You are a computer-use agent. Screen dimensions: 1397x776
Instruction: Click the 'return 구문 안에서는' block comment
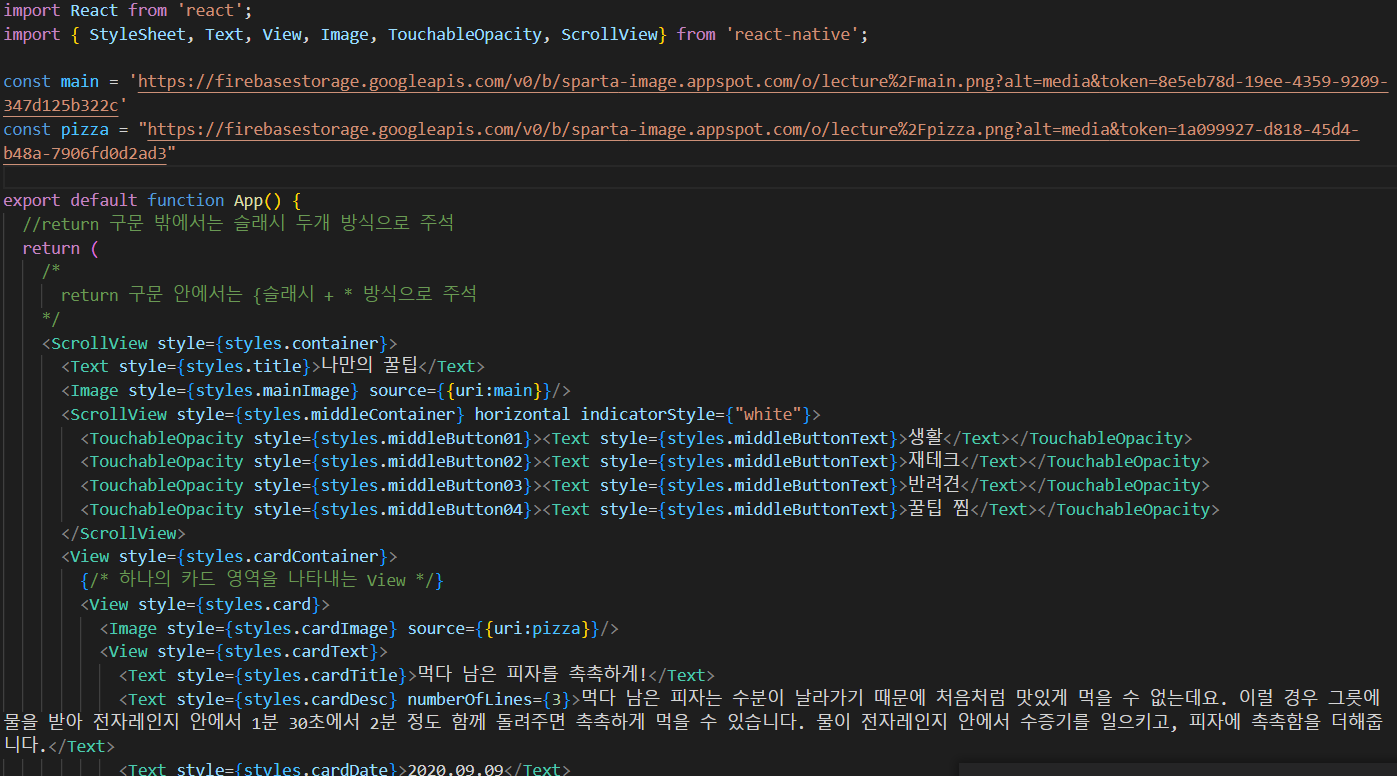pos(269,294)
